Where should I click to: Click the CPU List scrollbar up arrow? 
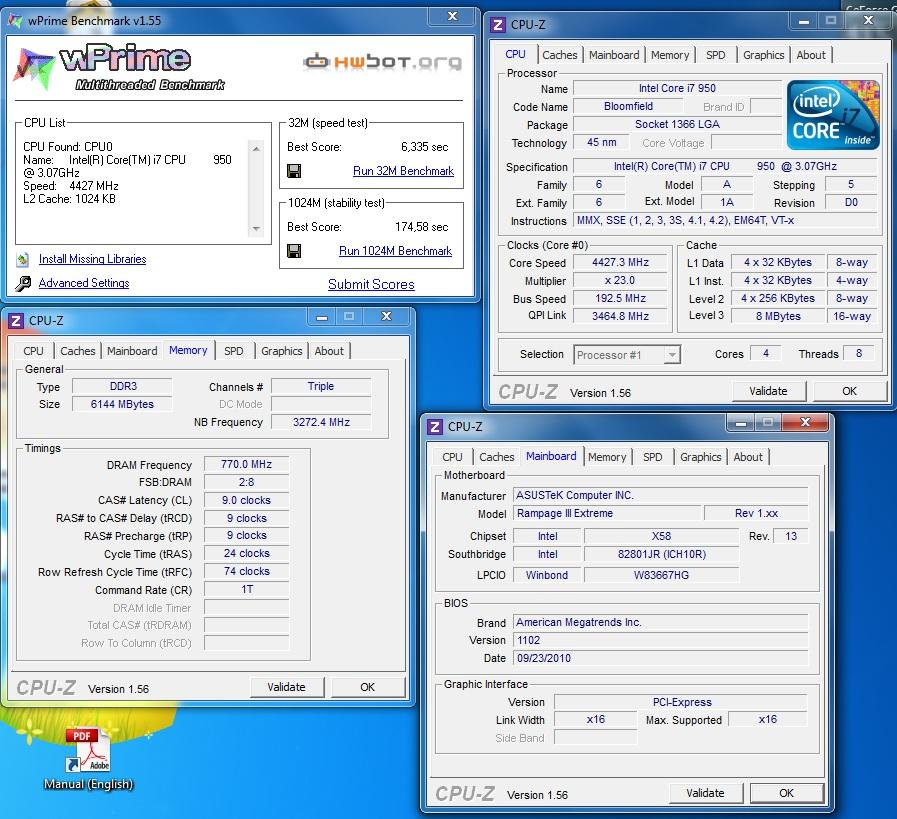click(256, 149)
